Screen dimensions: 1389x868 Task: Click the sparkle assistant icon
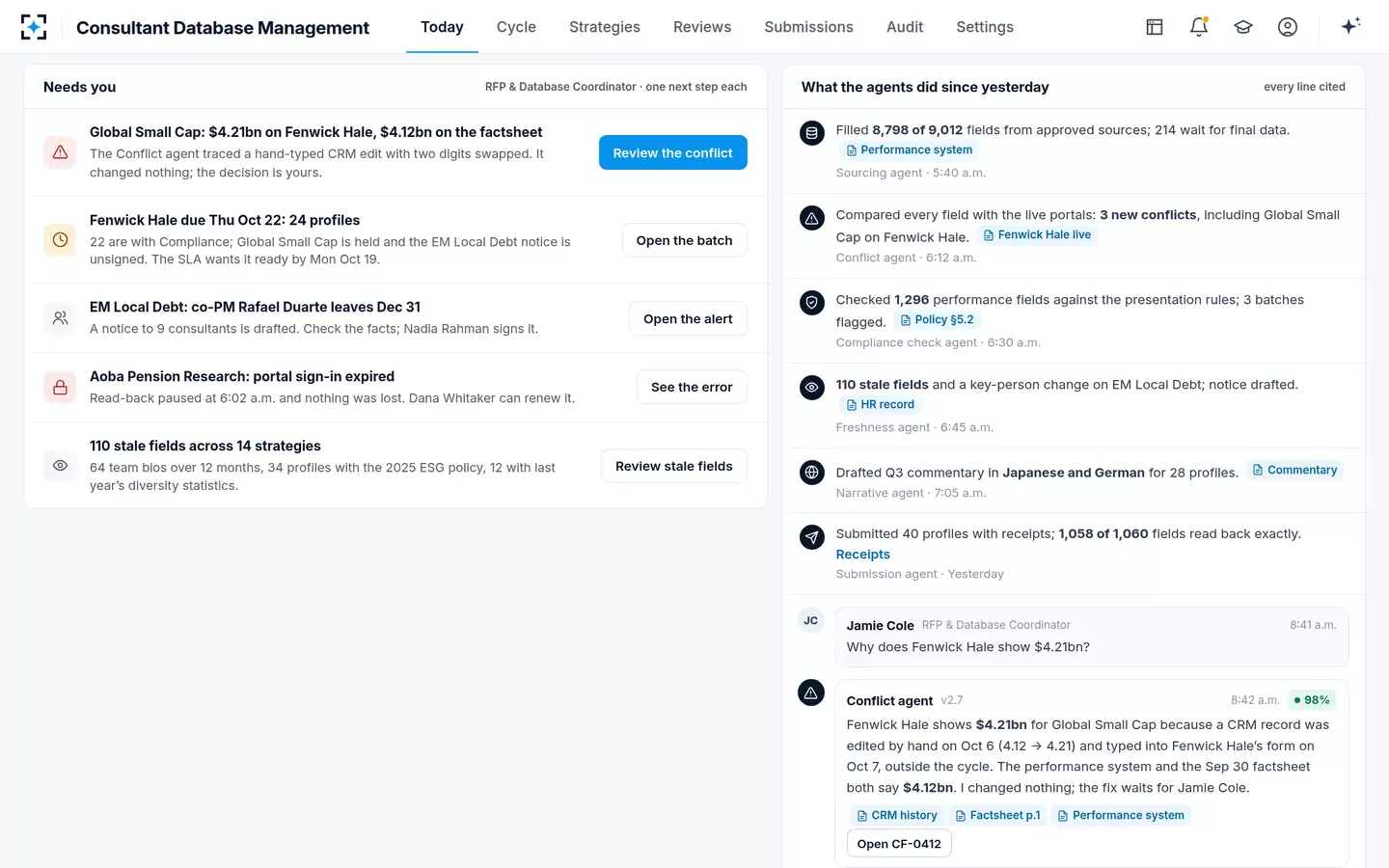tap(1350, 26)
